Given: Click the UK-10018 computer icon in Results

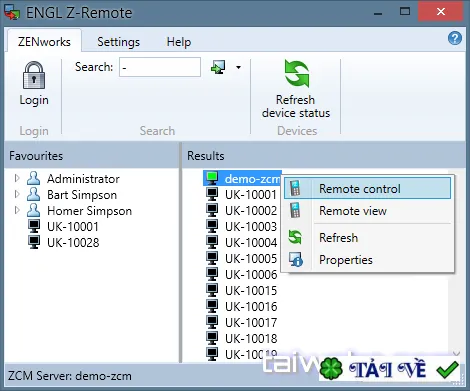Looking at the screenshot, I should coord(212,338).
